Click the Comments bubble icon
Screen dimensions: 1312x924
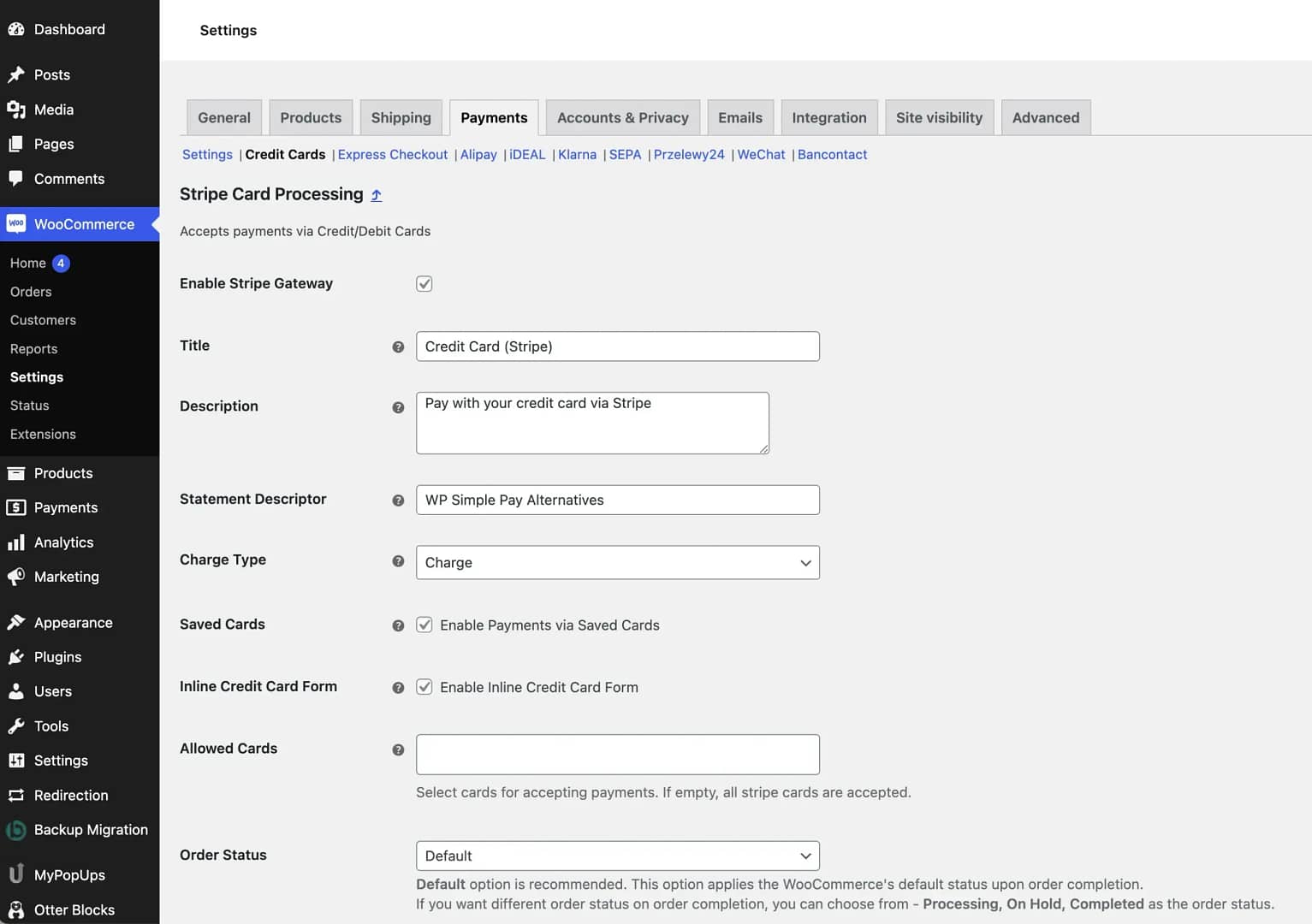pos(16,179)
